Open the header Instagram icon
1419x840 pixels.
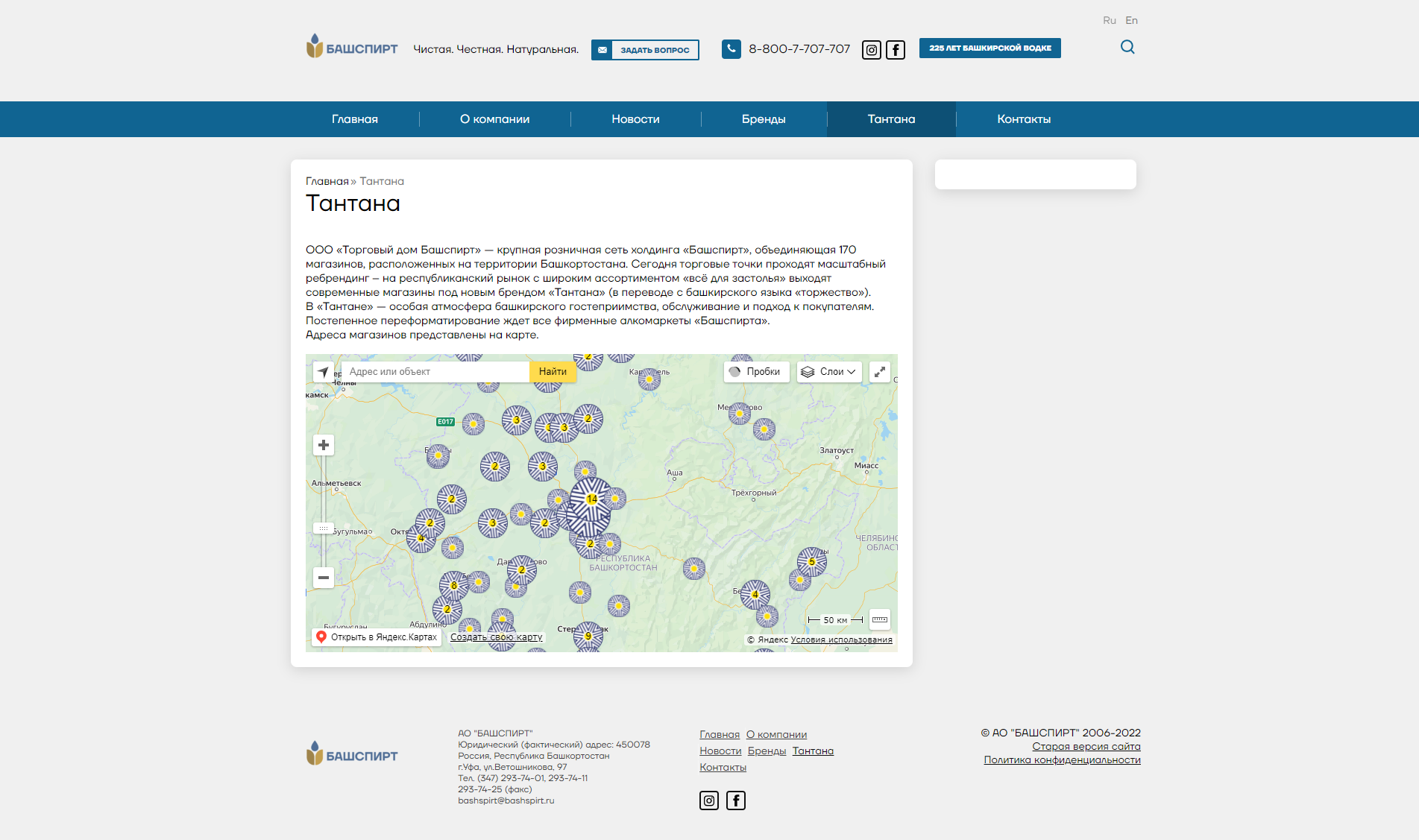point(871,50)
